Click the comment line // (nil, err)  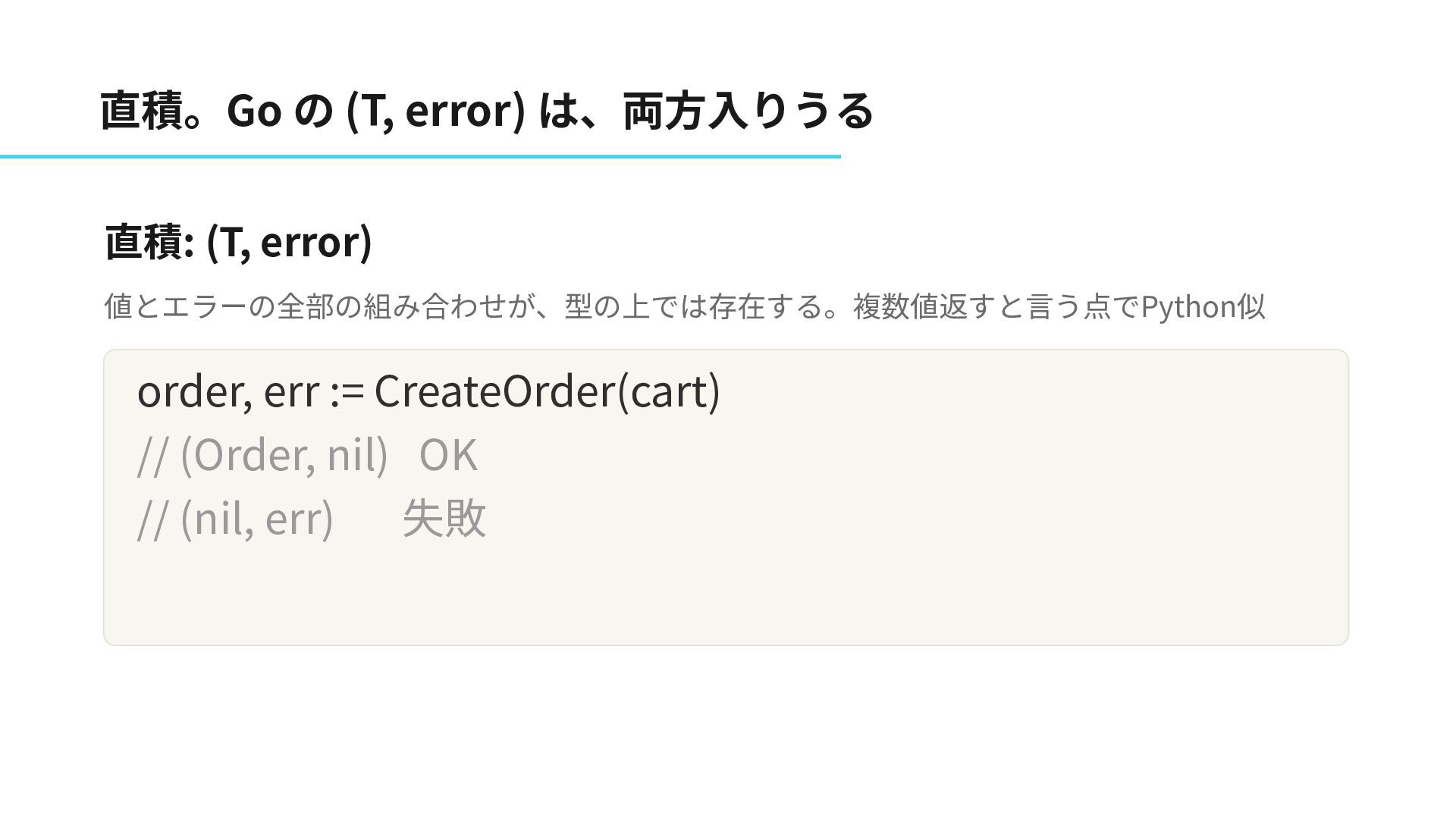pyautogui.click(x=235, y=519)
